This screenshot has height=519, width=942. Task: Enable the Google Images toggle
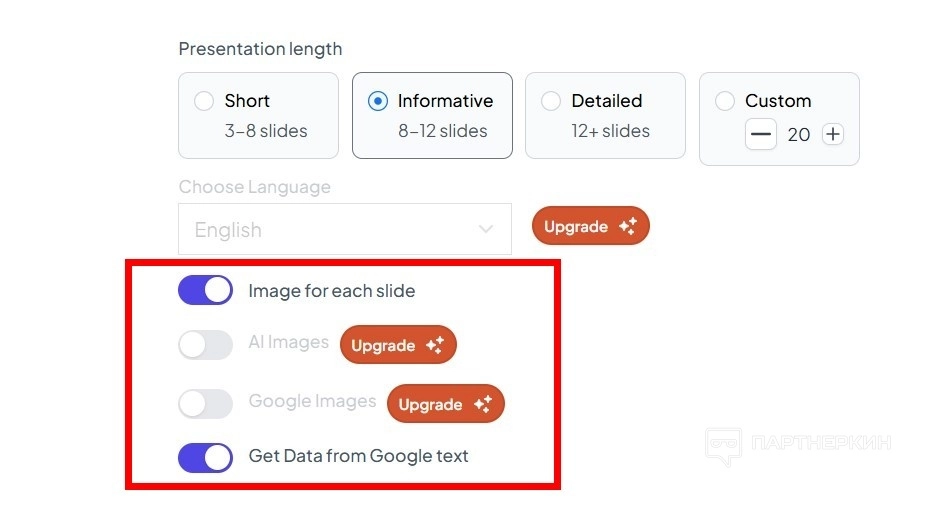coord(205,404)
